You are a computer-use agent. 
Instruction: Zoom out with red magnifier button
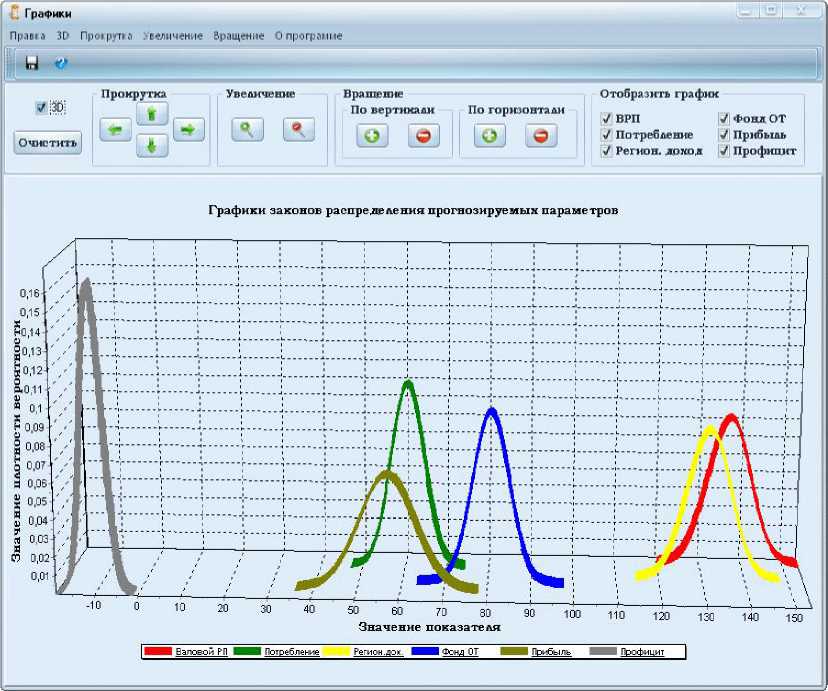298,129
